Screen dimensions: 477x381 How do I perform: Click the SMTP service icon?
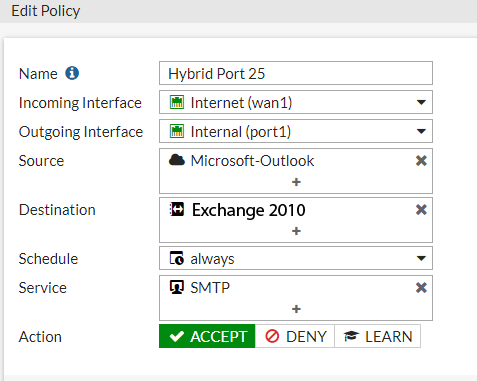point(177,287)
